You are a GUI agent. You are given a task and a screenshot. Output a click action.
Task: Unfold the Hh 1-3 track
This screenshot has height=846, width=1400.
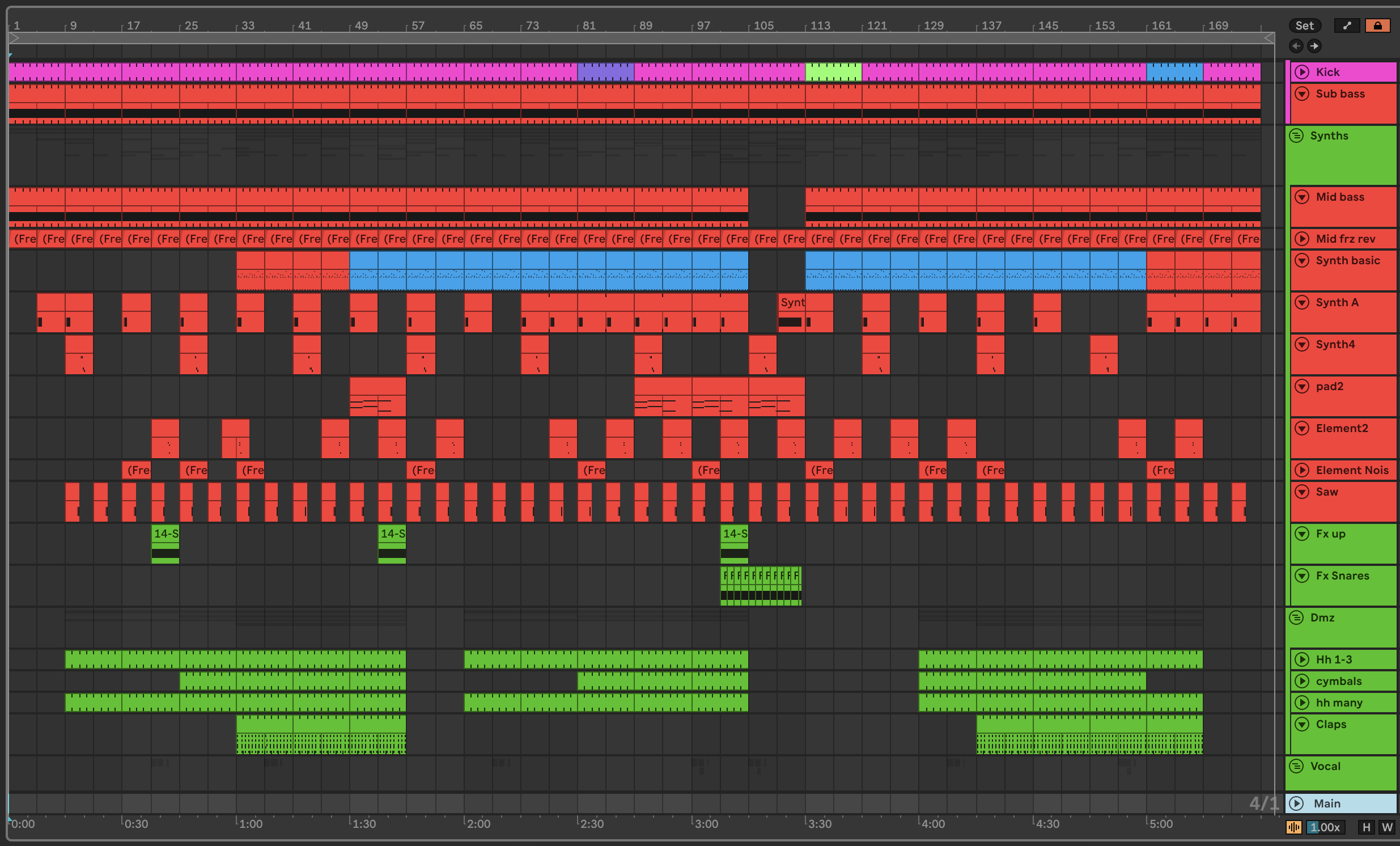point(1302,659)
